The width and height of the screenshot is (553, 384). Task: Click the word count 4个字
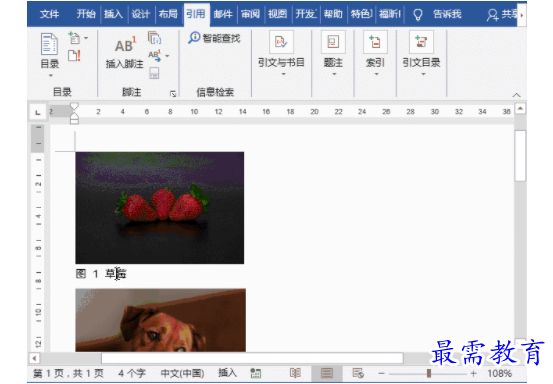(x=132, y=373)
